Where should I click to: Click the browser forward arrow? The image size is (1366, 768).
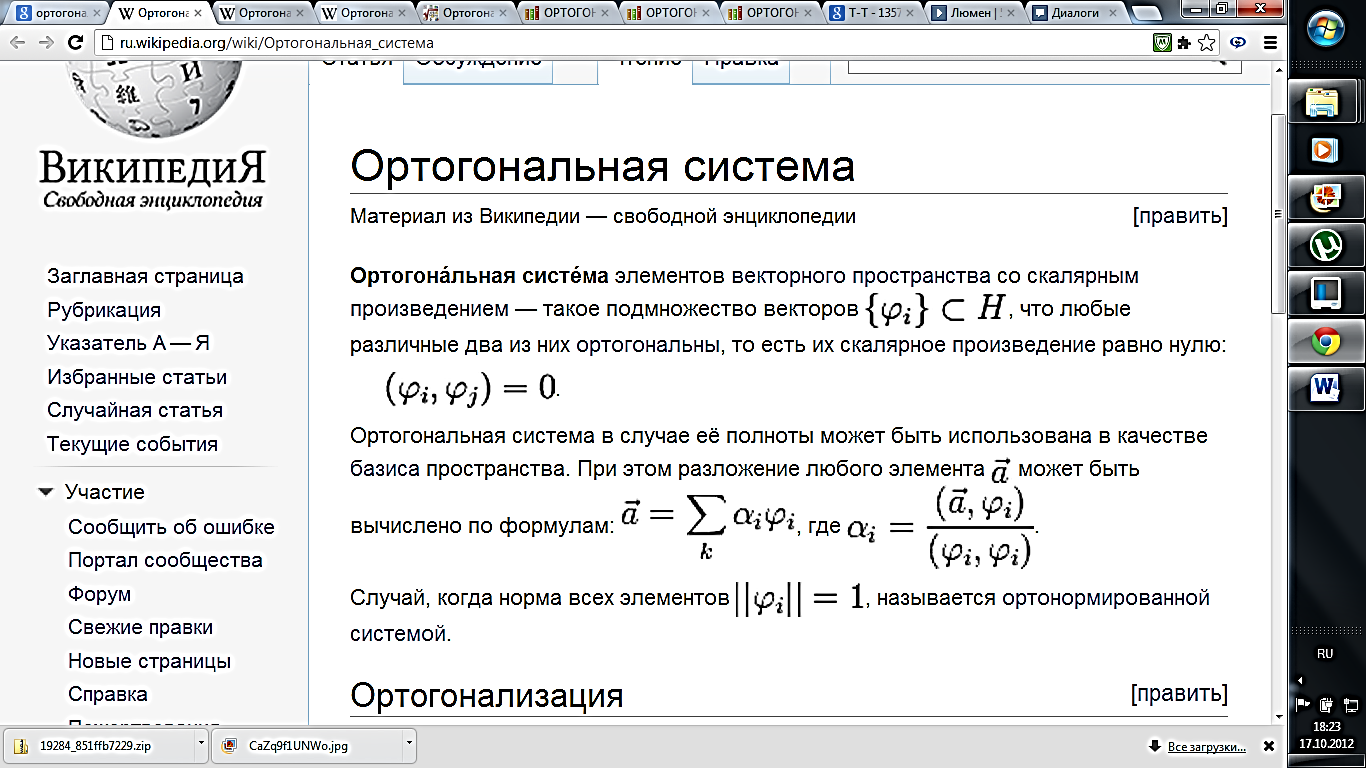[x=46, y=44]
